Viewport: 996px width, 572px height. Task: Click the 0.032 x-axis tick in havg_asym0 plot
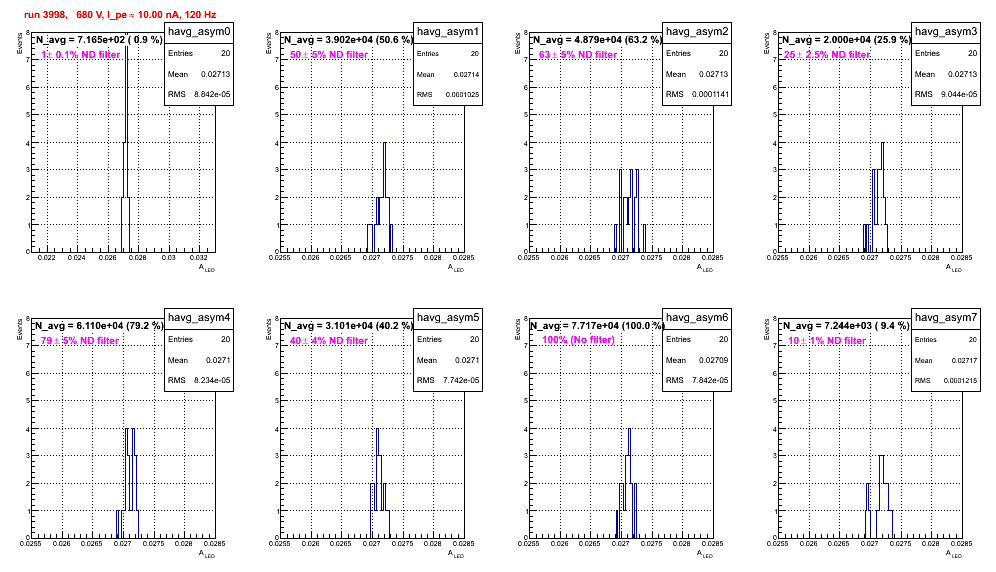[x=199, y=258]
